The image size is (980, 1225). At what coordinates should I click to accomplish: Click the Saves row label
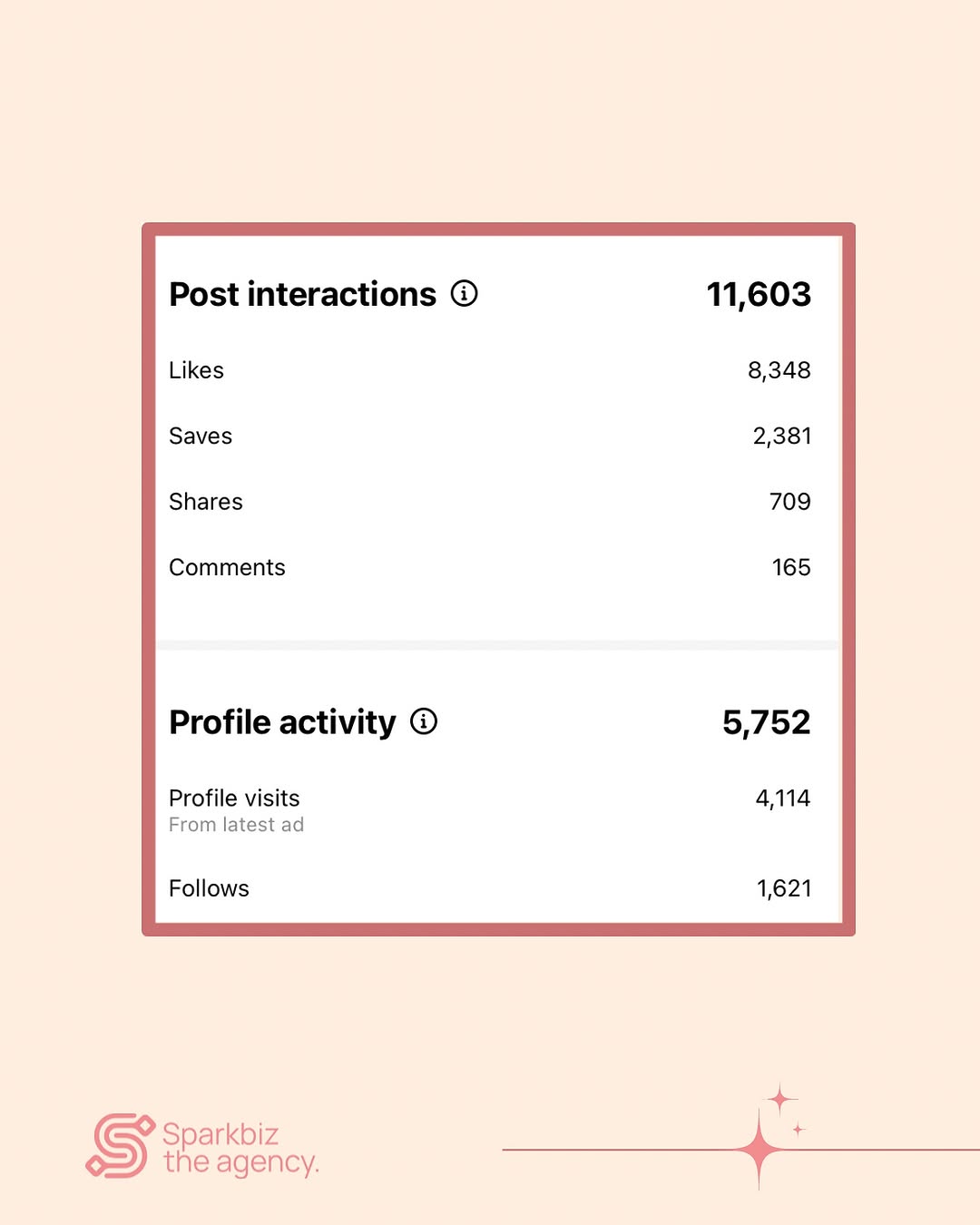(201, 436)
